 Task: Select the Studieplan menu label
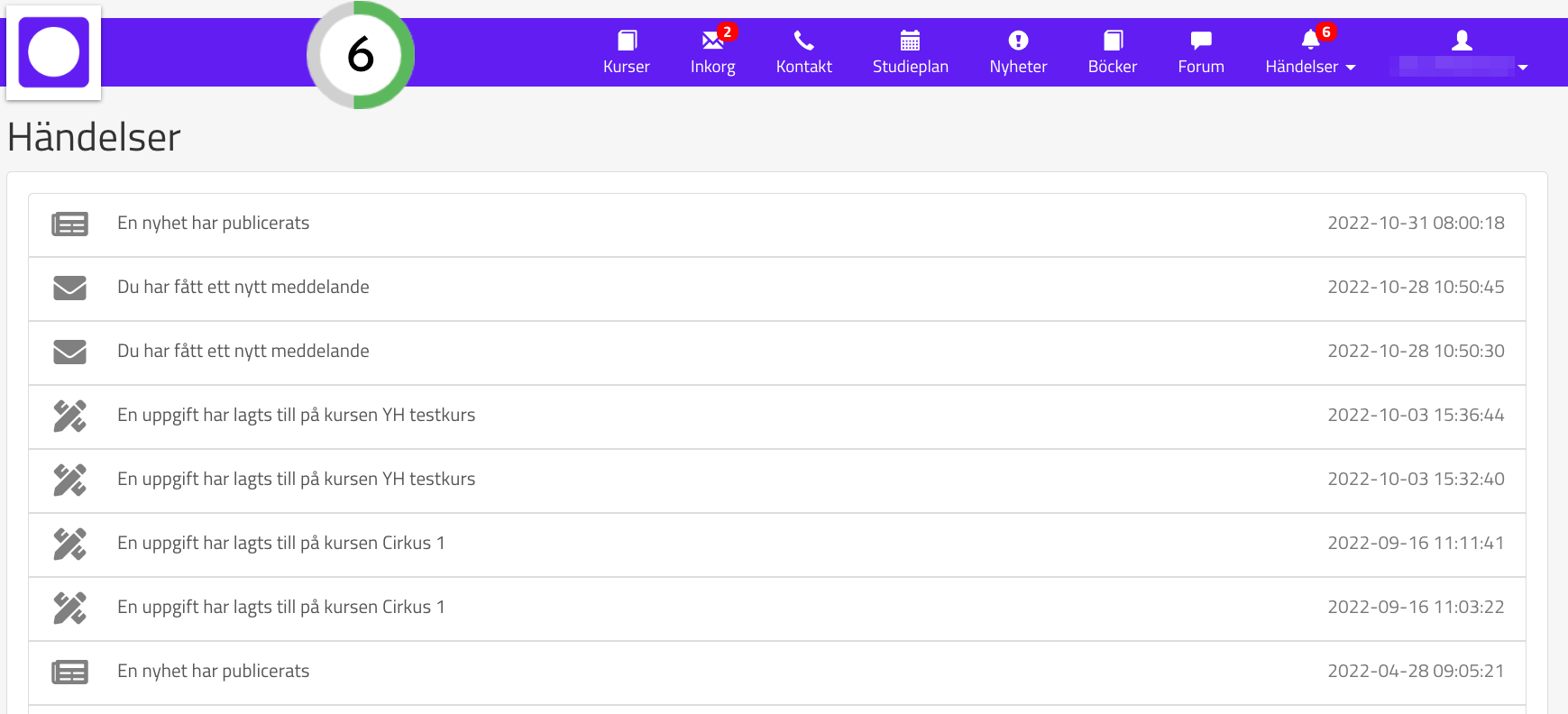(910, 67)
